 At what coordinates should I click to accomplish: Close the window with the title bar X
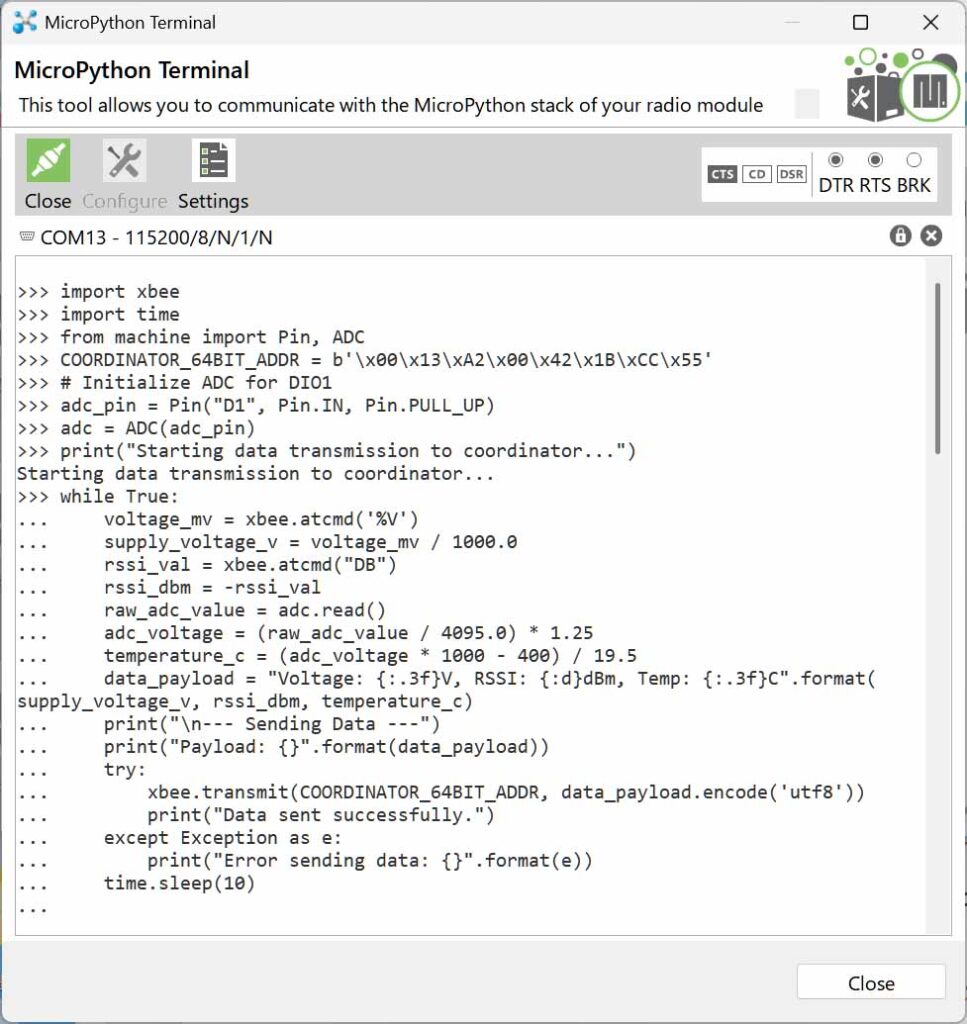pyautogui.click(x=930, y=23)
